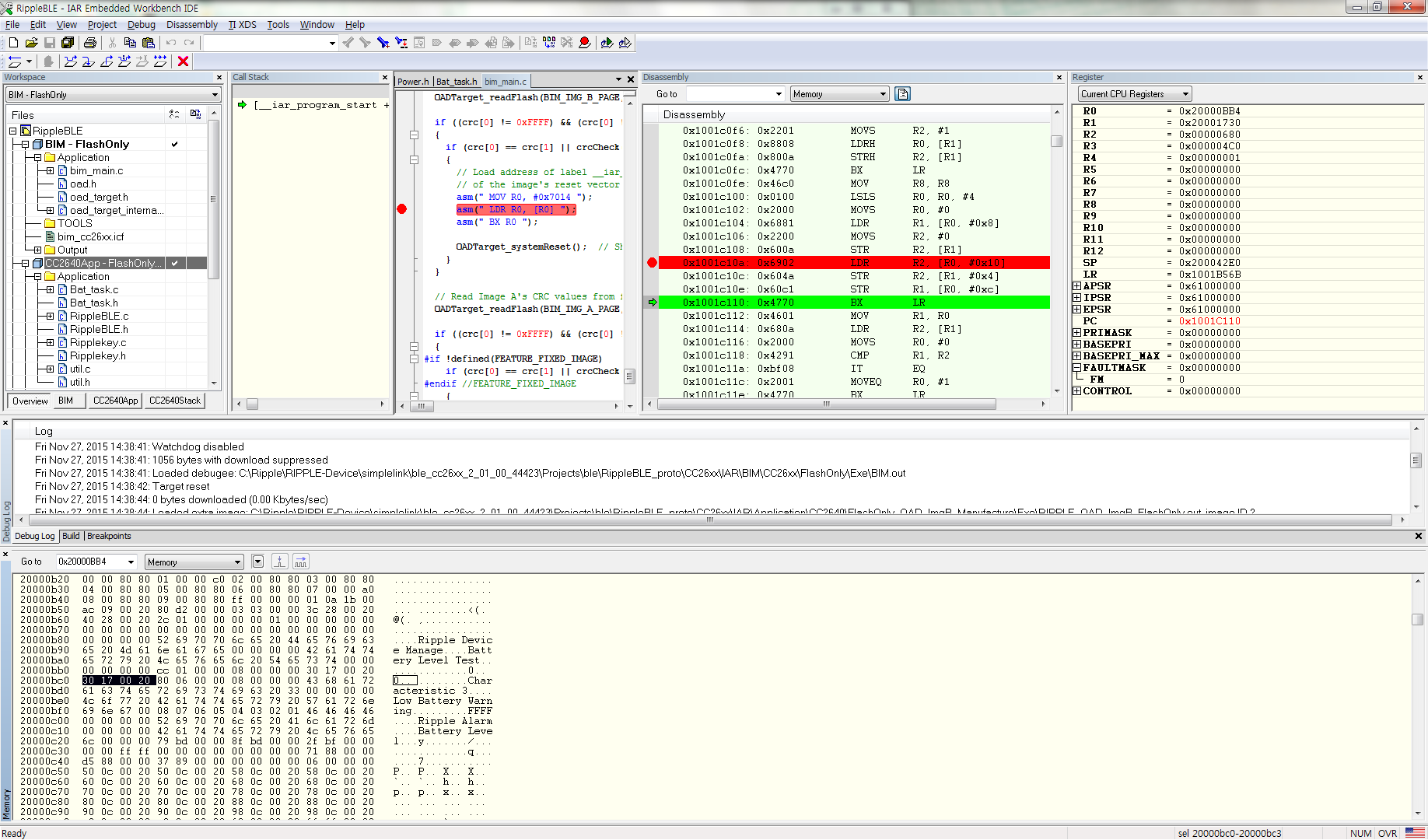Stop the debug session with red X icon
Image resolution: width=1428 pixels, height=840 pixels.
pos(183,61)
